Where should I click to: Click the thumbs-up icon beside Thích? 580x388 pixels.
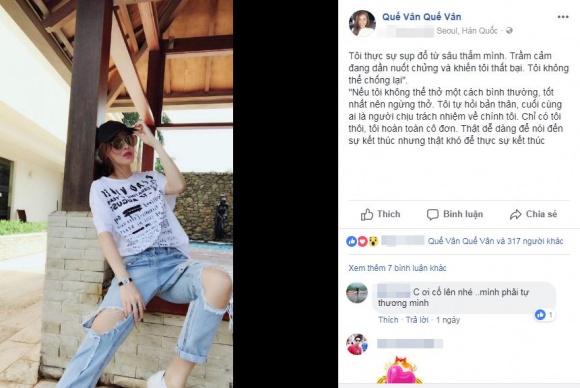click(367, 215)
